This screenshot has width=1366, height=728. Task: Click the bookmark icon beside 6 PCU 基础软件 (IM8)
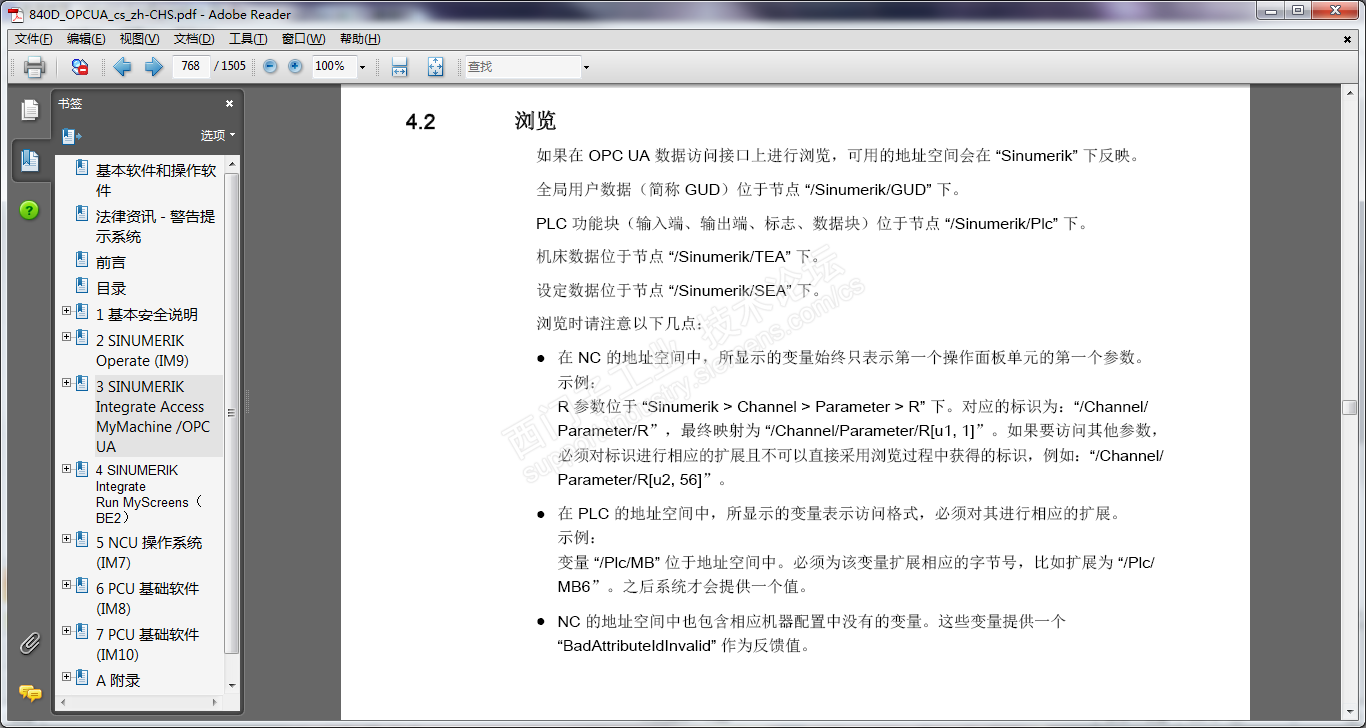pyautogui.click(x=83, y=587)
